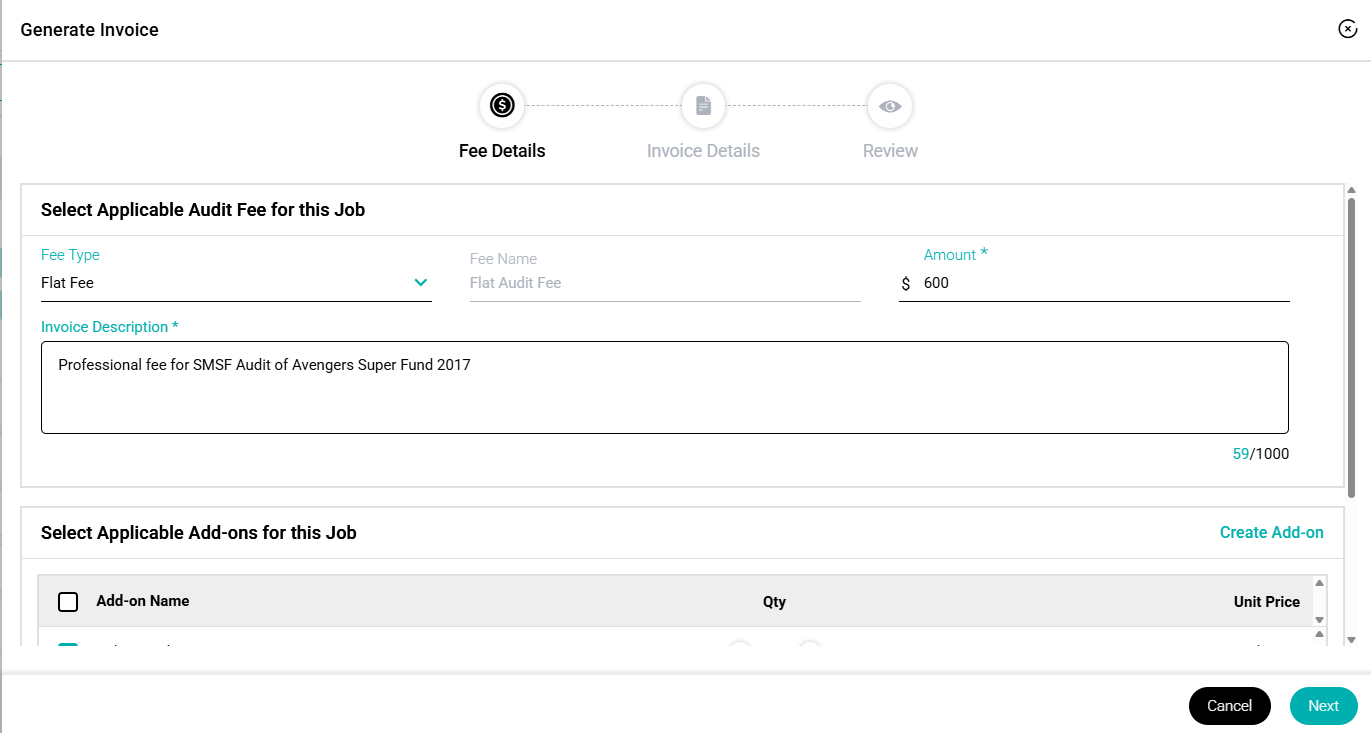Click the Next button

(1323, 706)
